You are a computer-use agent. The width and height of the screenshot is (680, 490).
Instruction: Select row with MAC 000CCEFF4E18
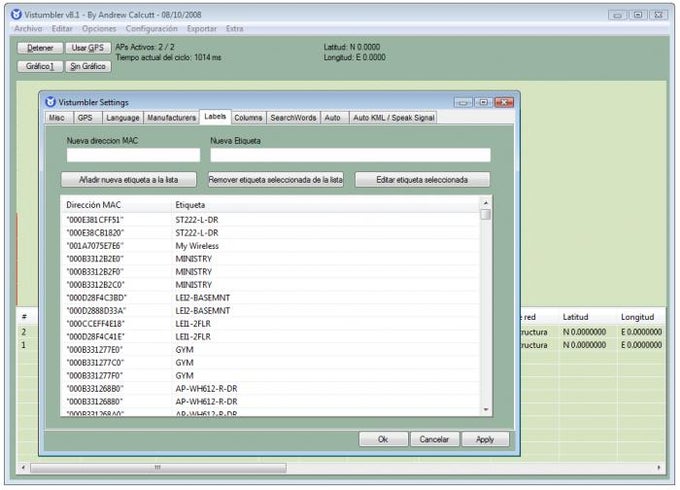(x=271, y=324)
